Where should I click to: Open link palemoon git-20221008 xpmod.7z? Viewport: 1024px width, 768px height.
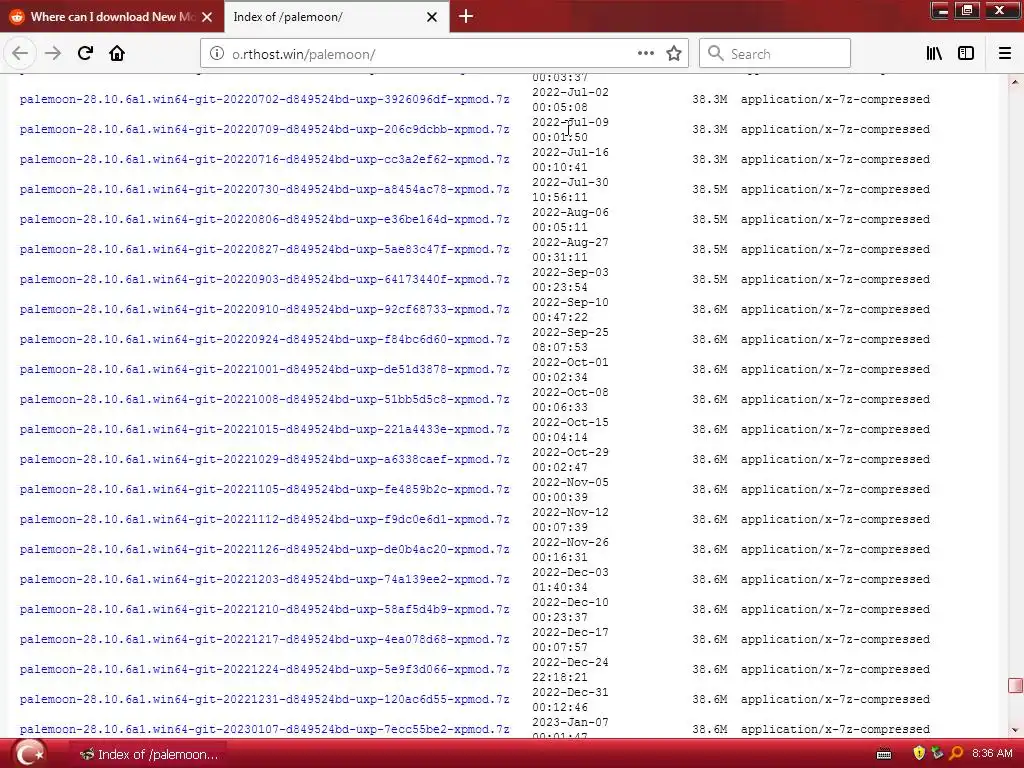point(264,400)
